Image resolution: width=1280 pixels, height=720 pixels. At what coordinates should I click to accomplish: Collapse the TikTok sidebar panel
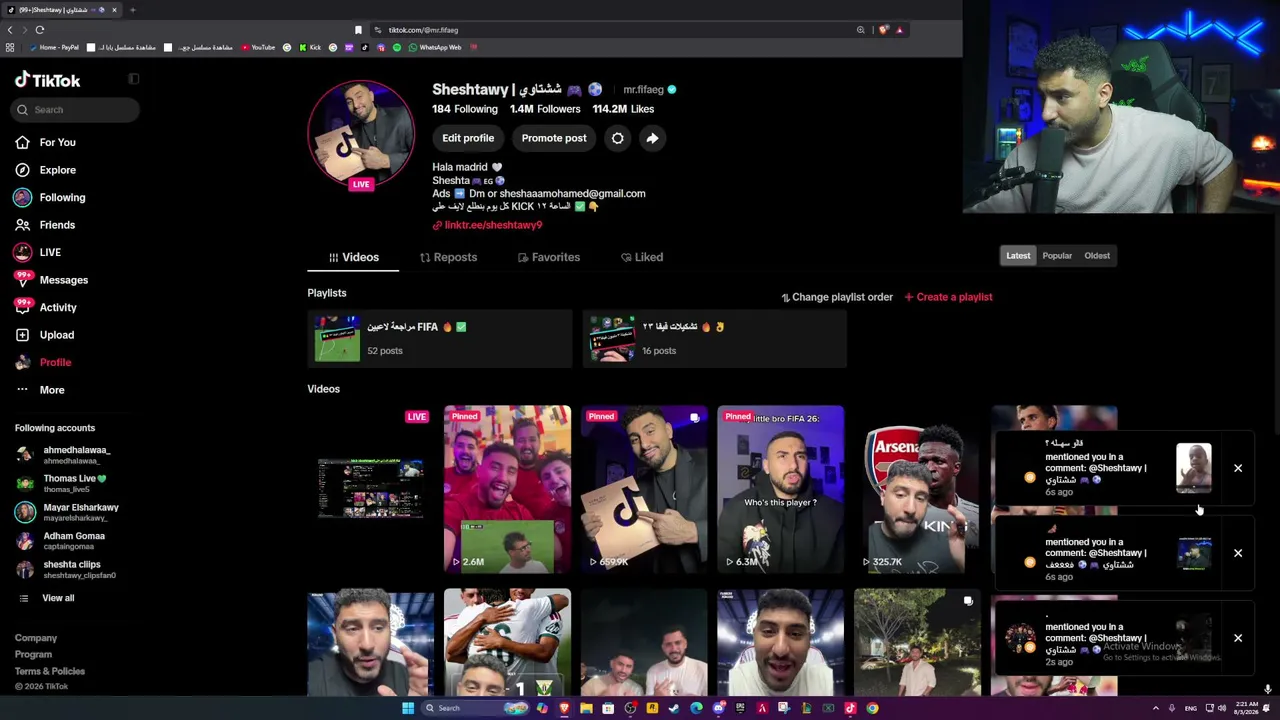(133, 79)
